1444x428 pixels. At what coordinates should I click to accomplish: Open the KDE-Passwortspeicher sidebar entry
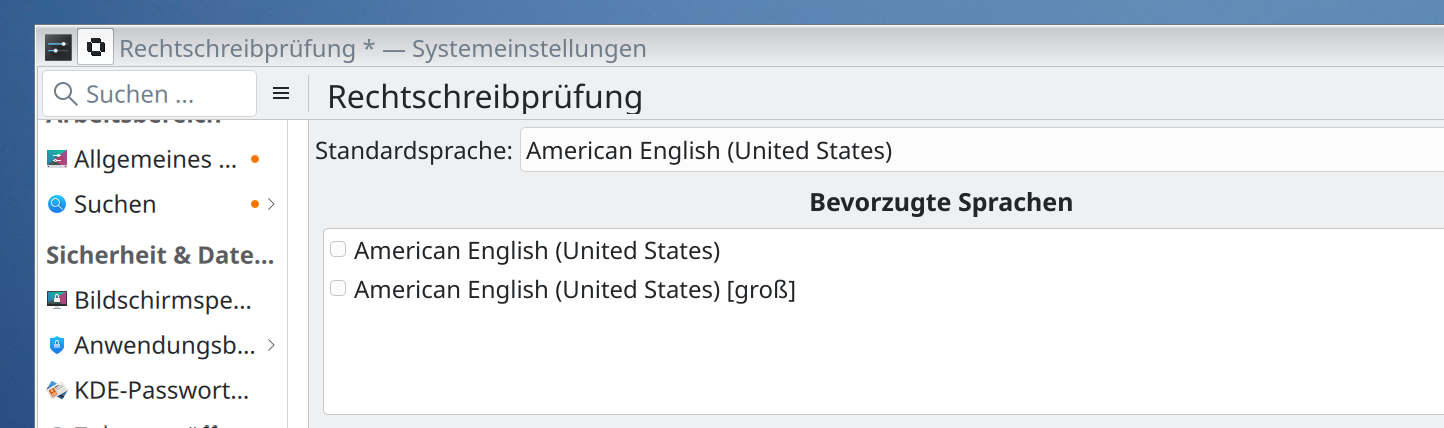pos(162,390)
